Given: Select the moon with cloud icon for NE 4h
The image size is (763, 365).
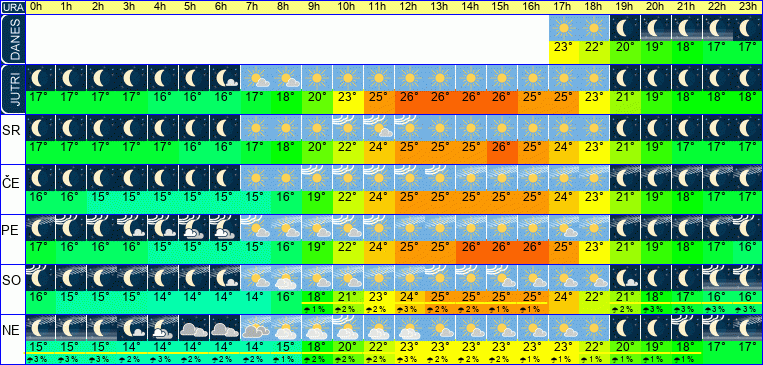Looking at the screenshot, I should click(163, 328).
